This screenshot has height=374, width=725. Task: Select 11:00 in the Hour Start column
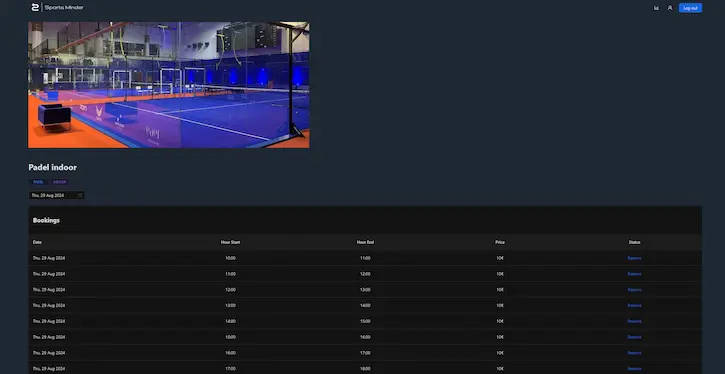230,274
